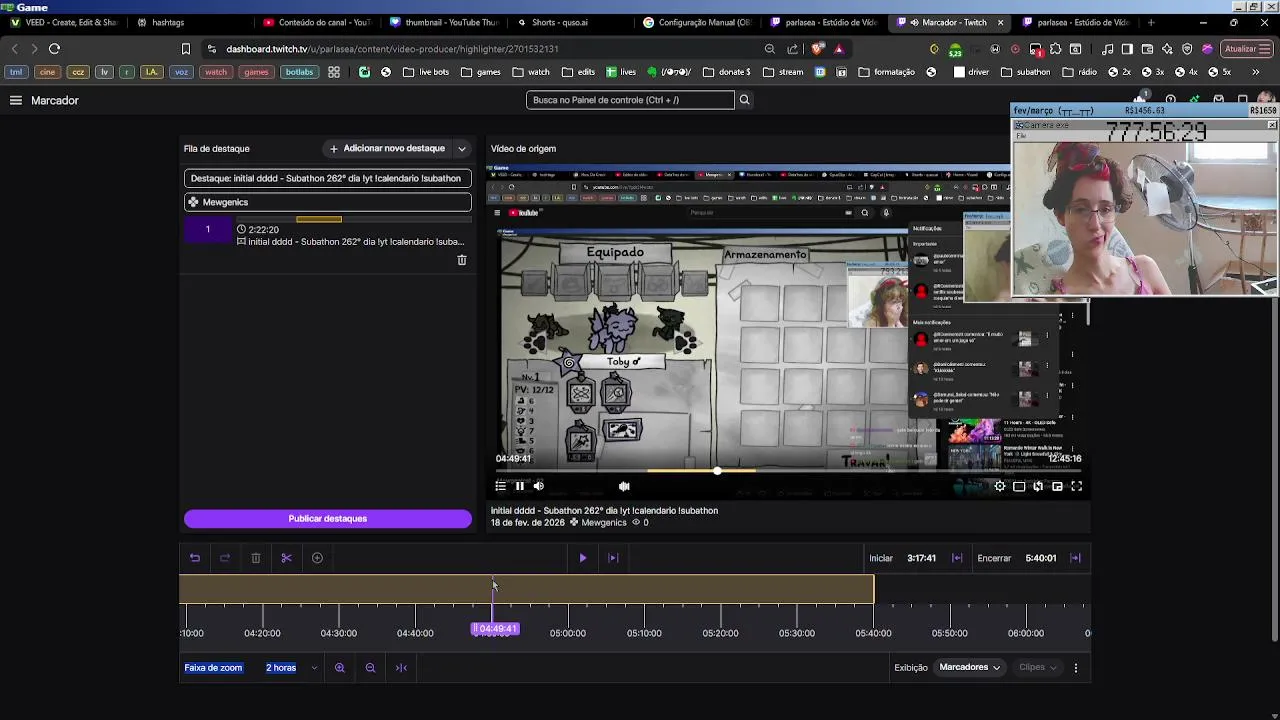Play the timeline preview

(x=583, y=558)
